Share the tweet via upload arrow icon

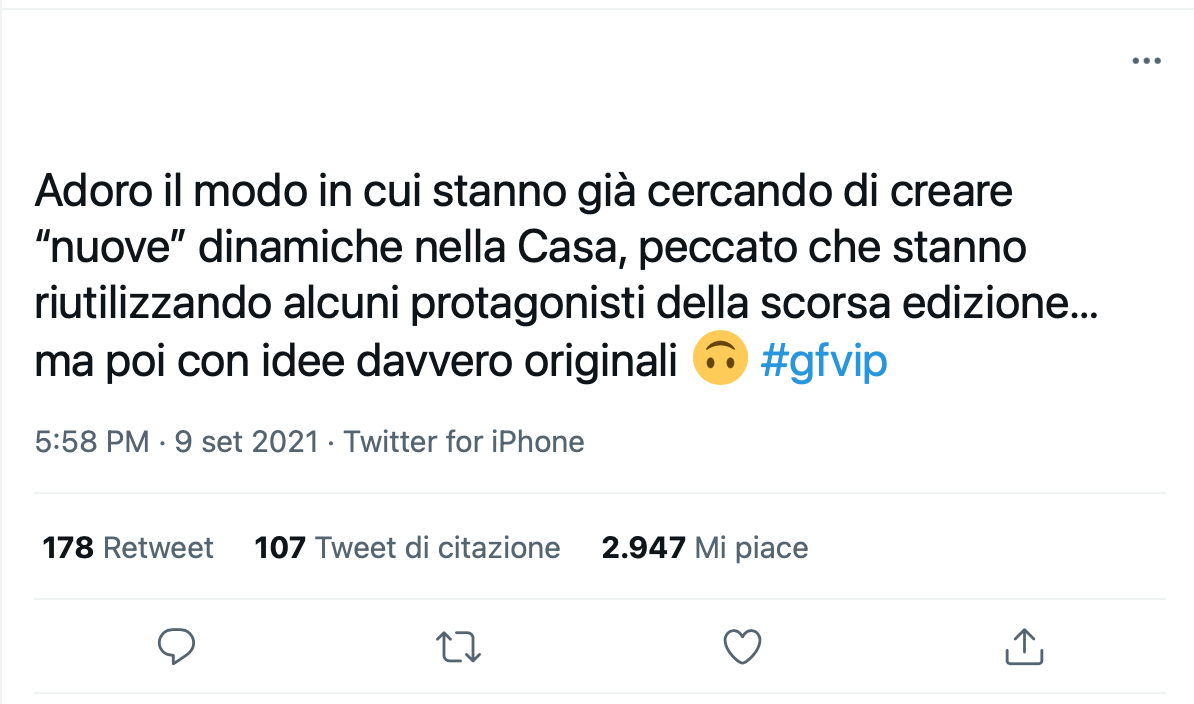click(x=1023, y=646)
